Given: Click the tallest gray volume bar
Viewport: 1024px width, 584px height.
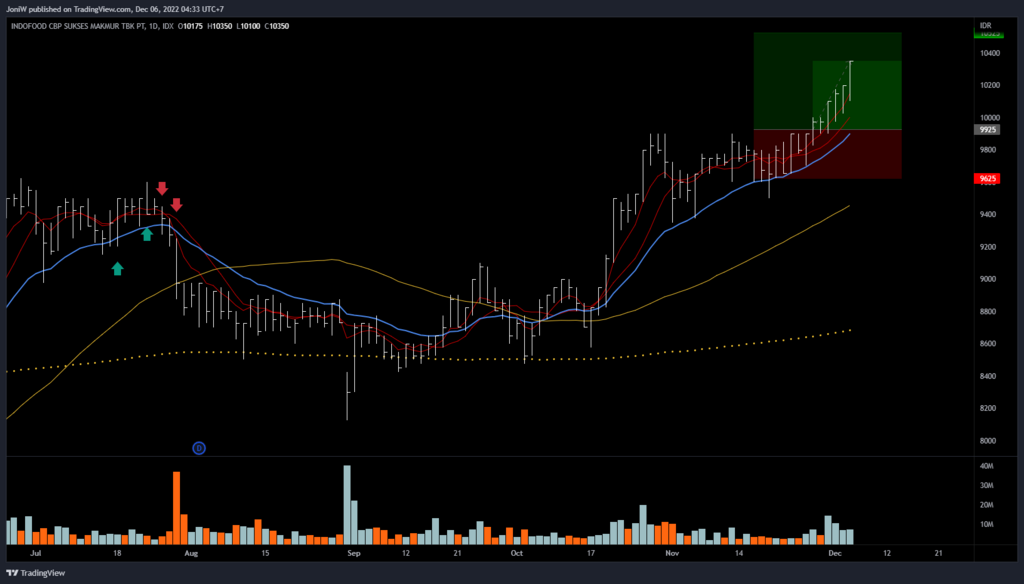Looking at the screenshot, I should coord(347,503).
